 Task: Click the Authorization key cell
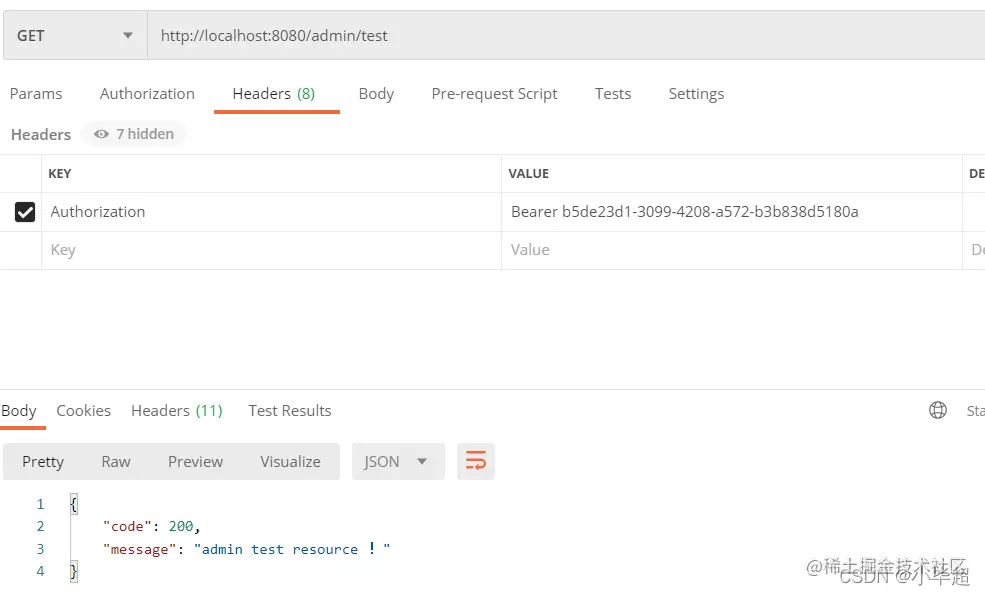pyautogui.click(x=271, y=212)
